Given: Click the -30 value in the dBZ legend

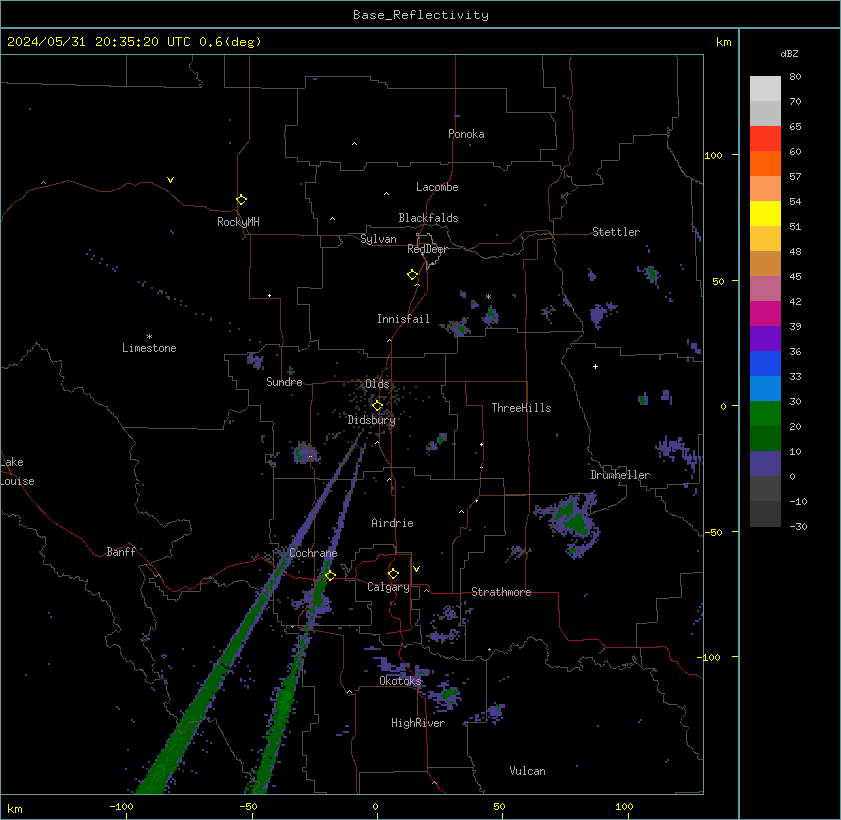Looking at the screenshot, I should [798, 527].
